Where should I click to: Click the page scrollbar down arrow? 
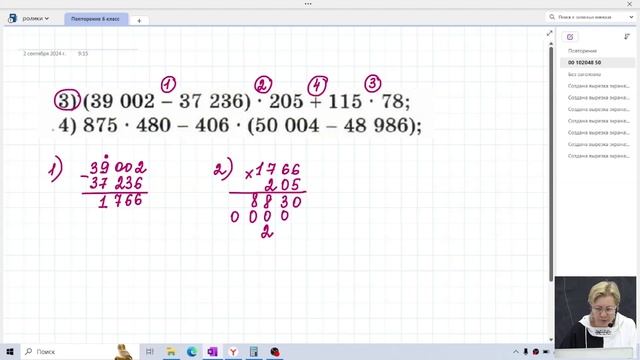coord(551,340)
